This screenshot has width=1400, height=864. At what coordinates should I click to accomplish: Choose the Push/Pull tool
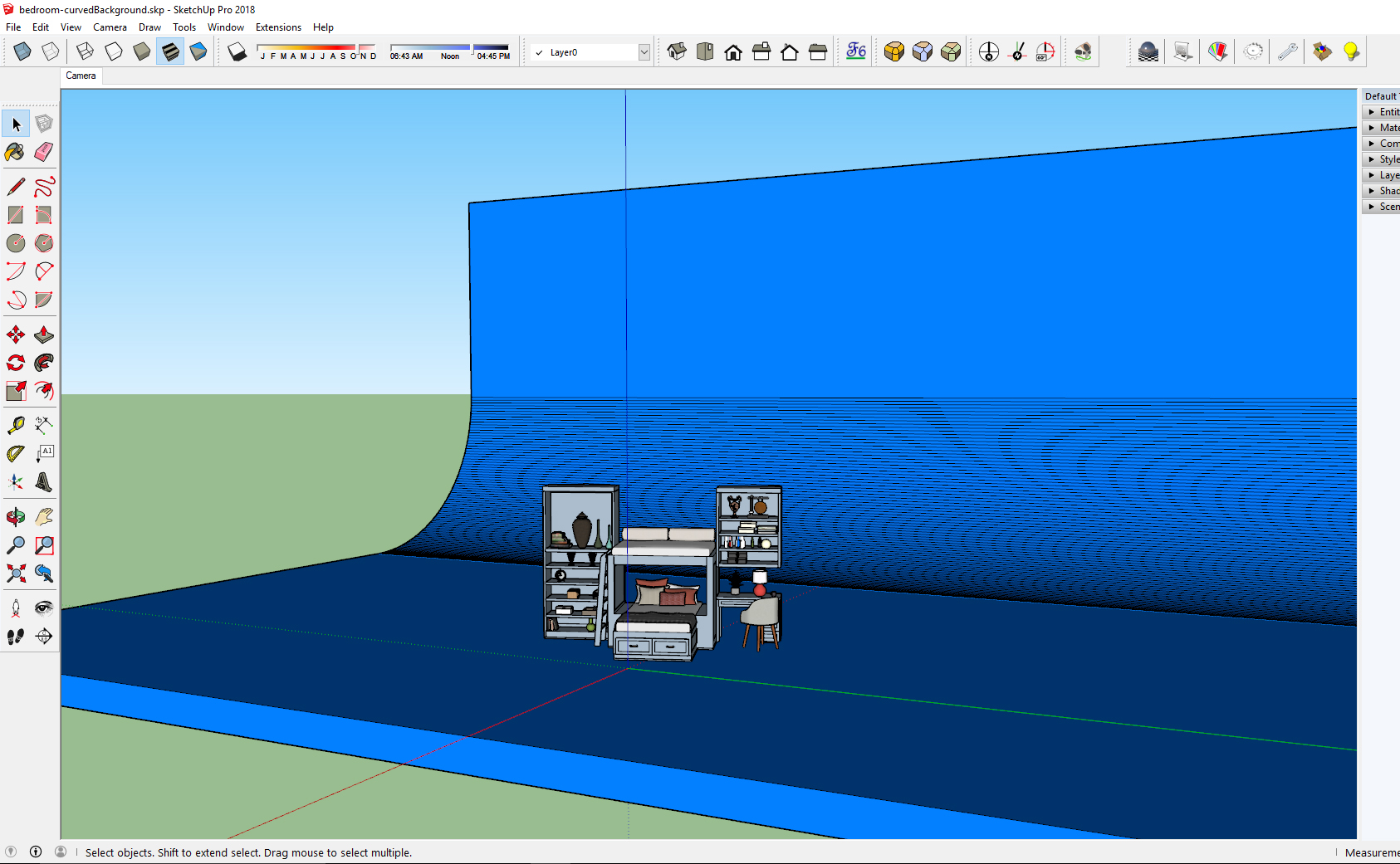(x=44, y=334)
